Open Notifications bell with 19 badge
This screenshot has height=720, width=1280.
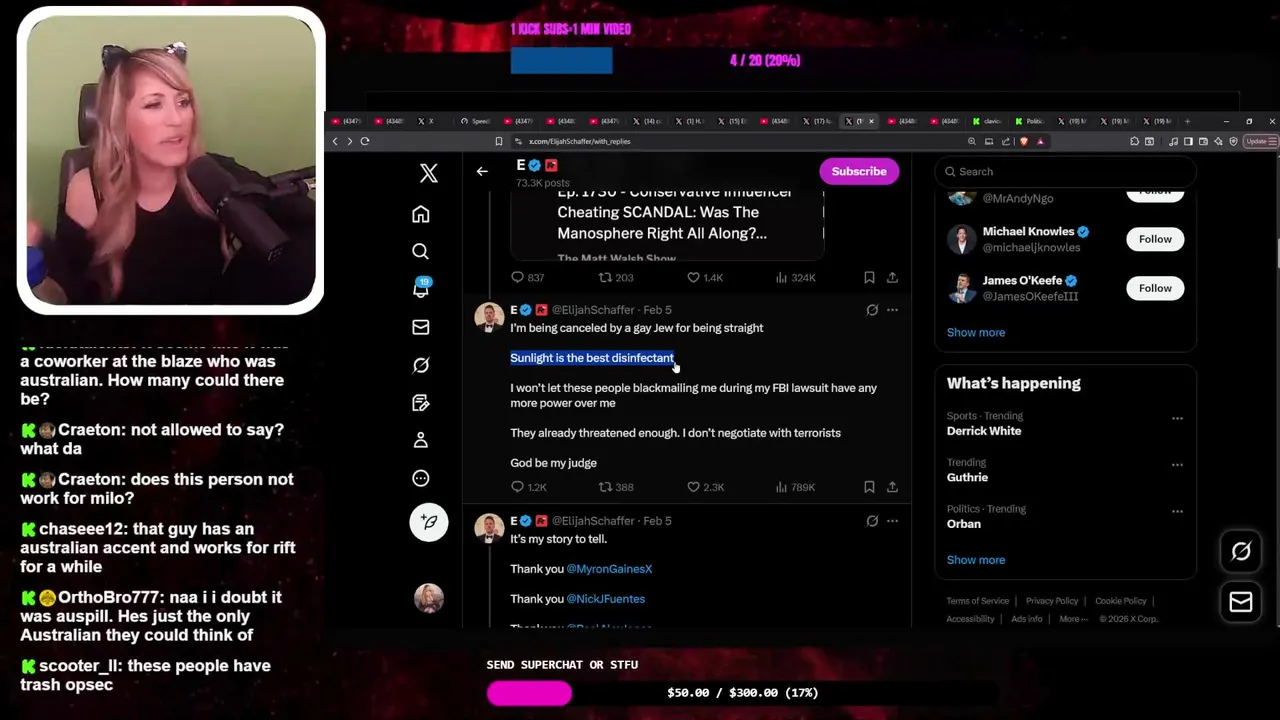point(421,288)
